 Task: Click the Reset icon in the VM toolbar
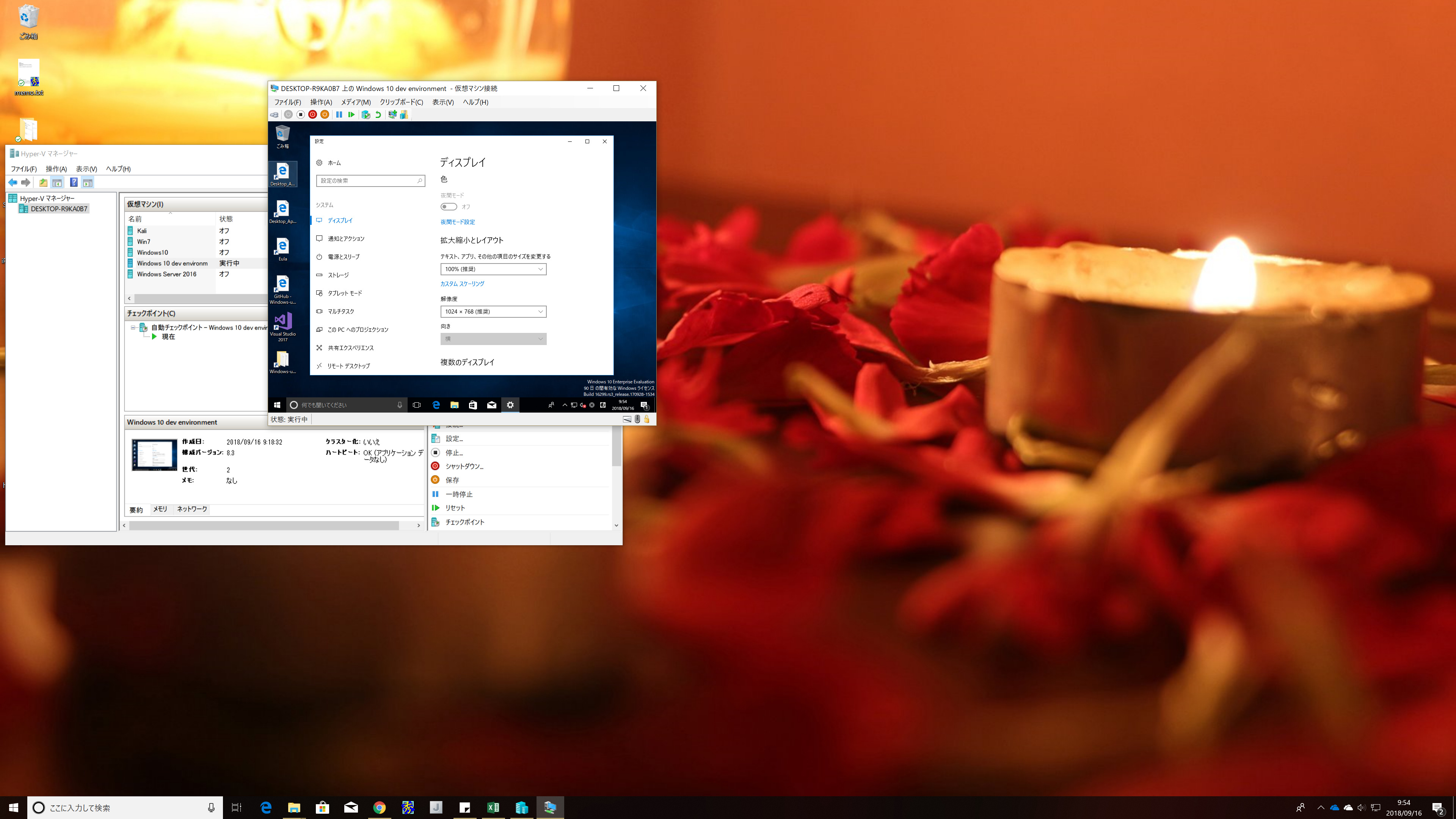coord(351,115)
